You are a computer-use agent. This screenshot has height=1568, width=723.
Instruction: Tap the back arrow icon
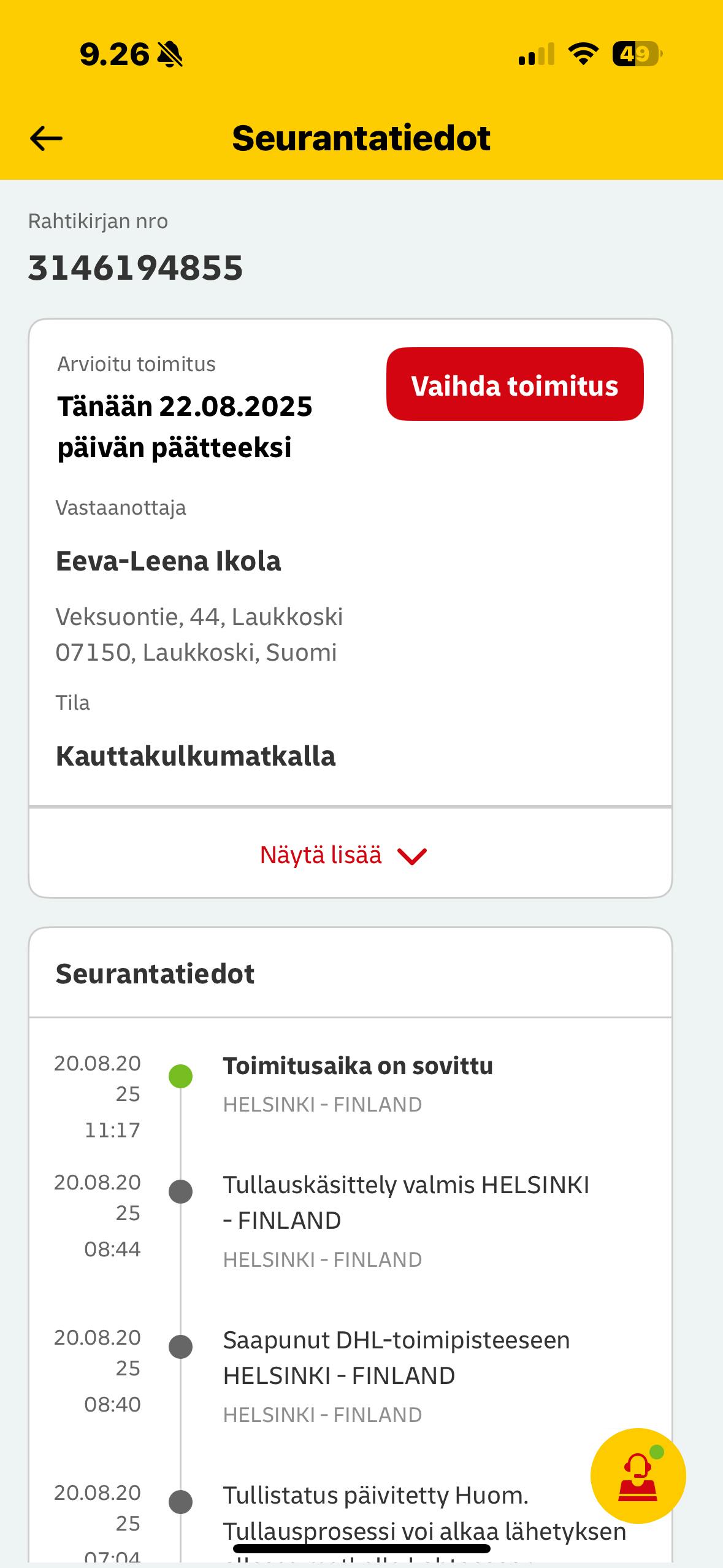[46, 139]
